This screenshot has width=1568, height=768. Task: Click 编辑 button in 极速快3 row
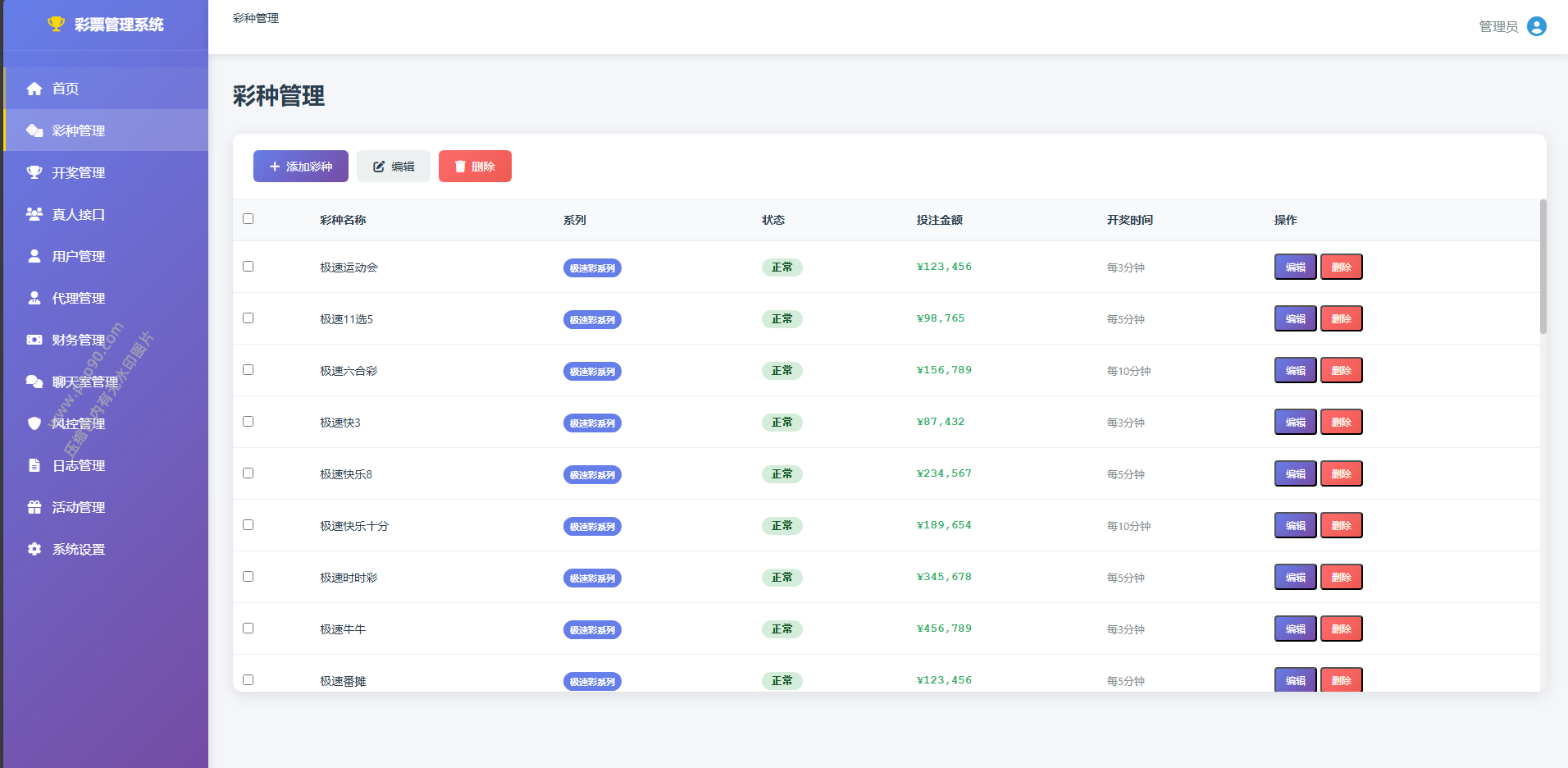click(1295, 422)
